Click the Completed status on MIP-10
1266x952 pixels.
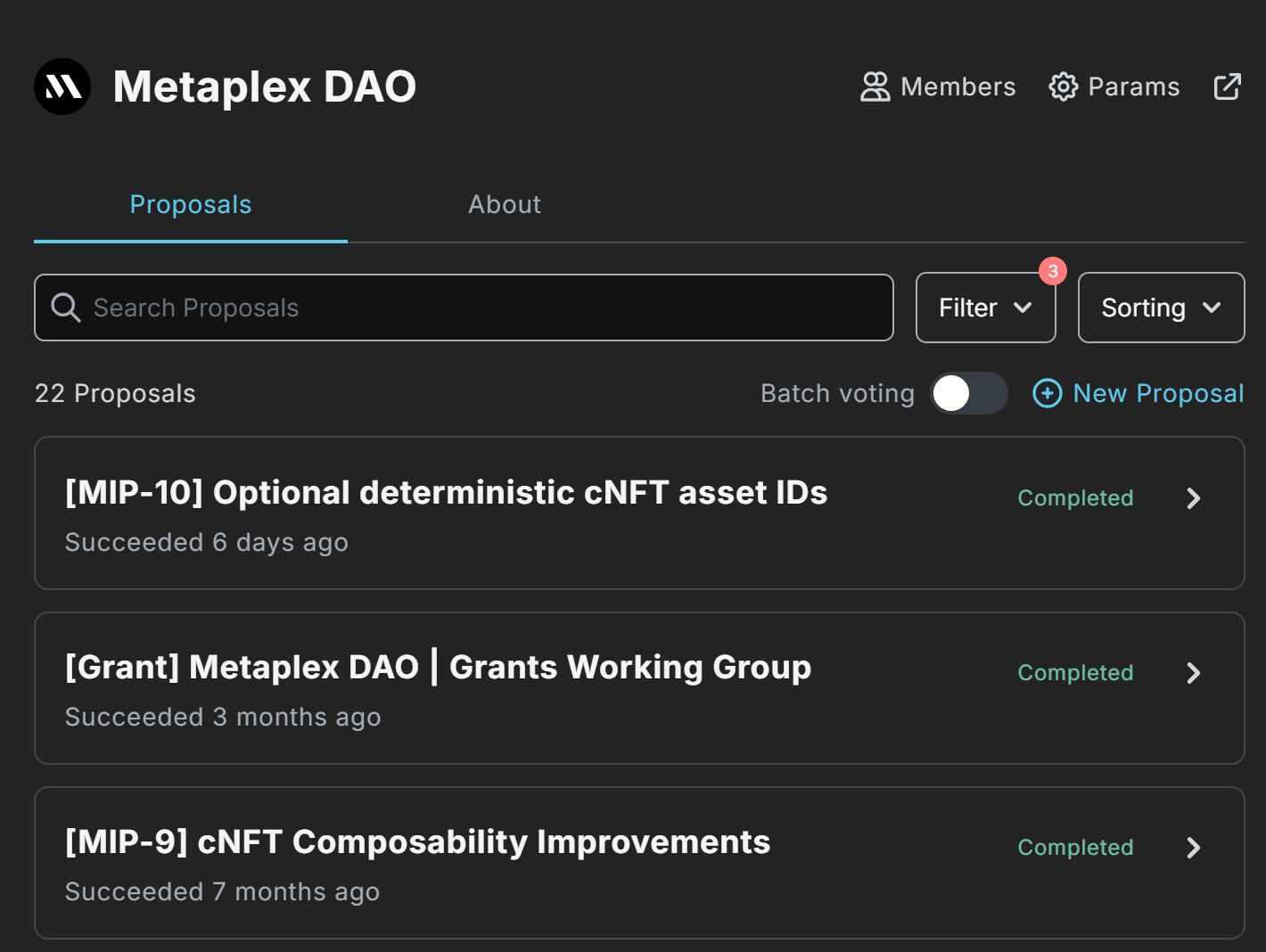coord(1075,498)
